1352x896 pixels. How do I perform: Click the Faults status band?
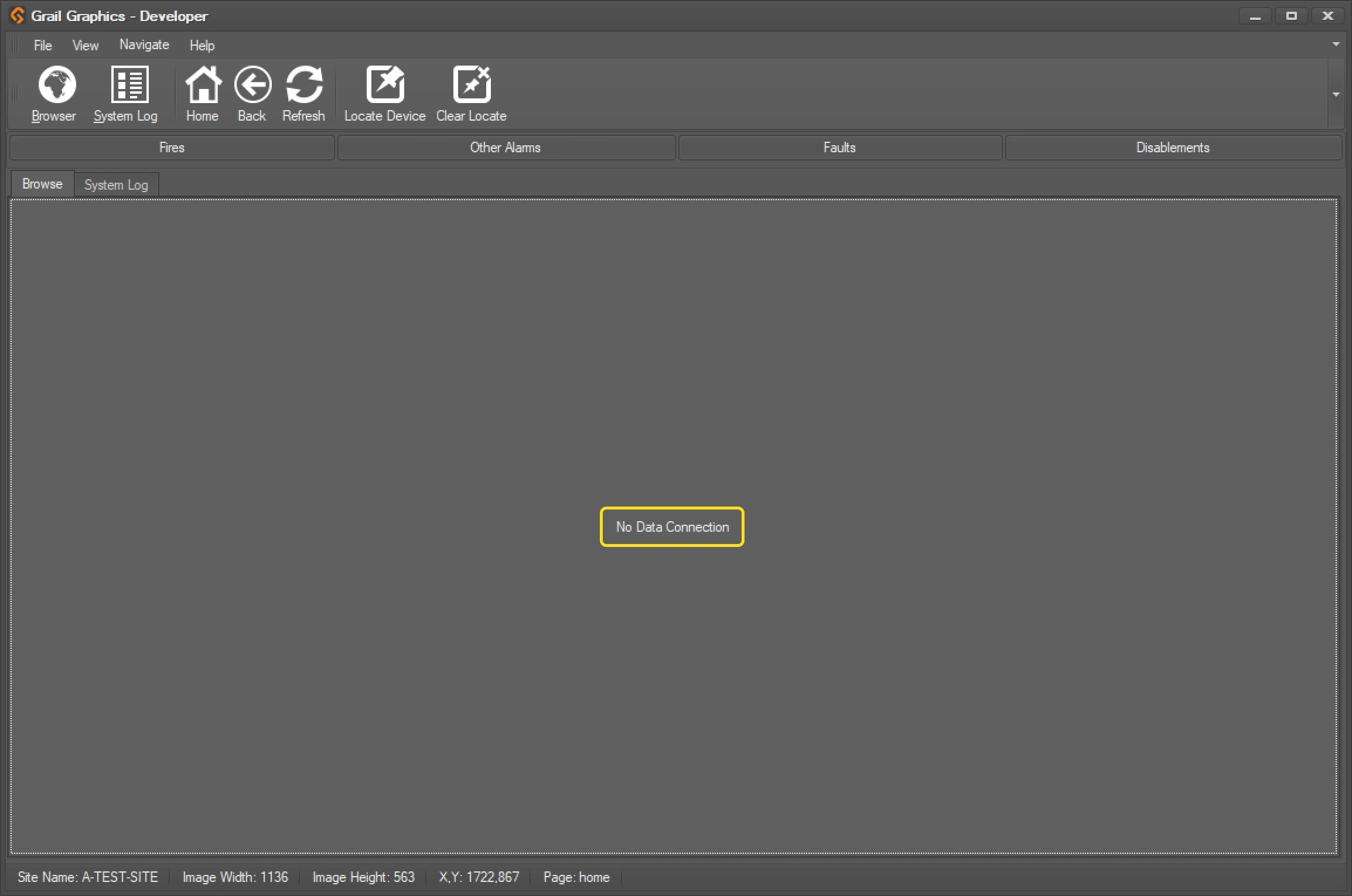tap(839, 148)
